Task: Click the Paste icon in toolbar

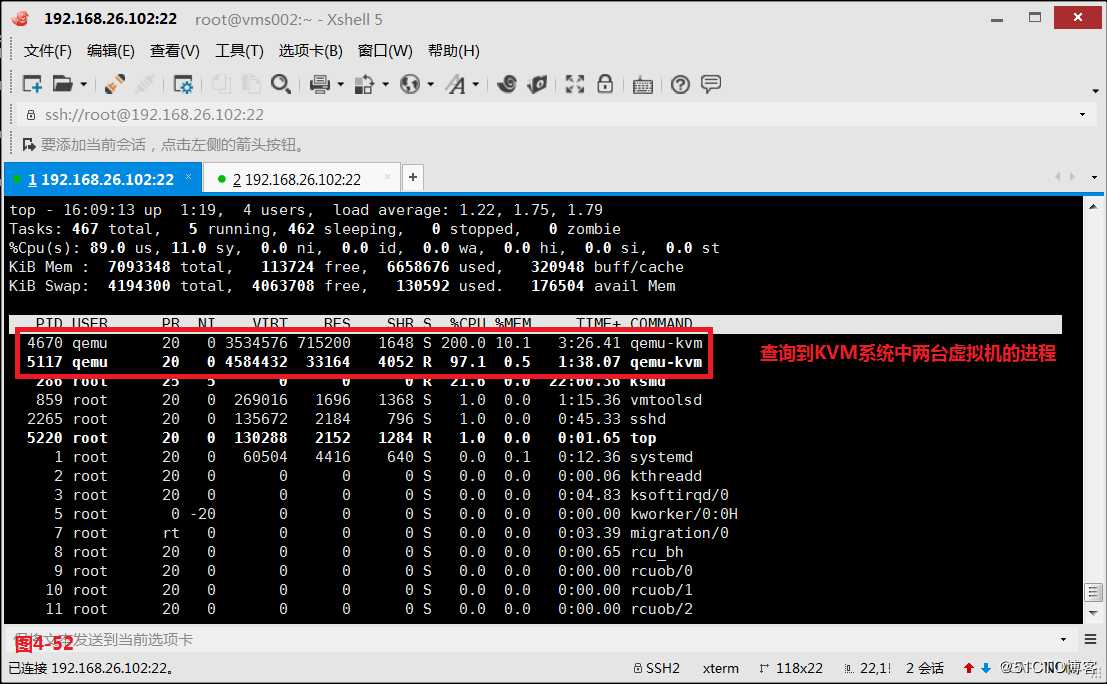Action: [251, 84]
